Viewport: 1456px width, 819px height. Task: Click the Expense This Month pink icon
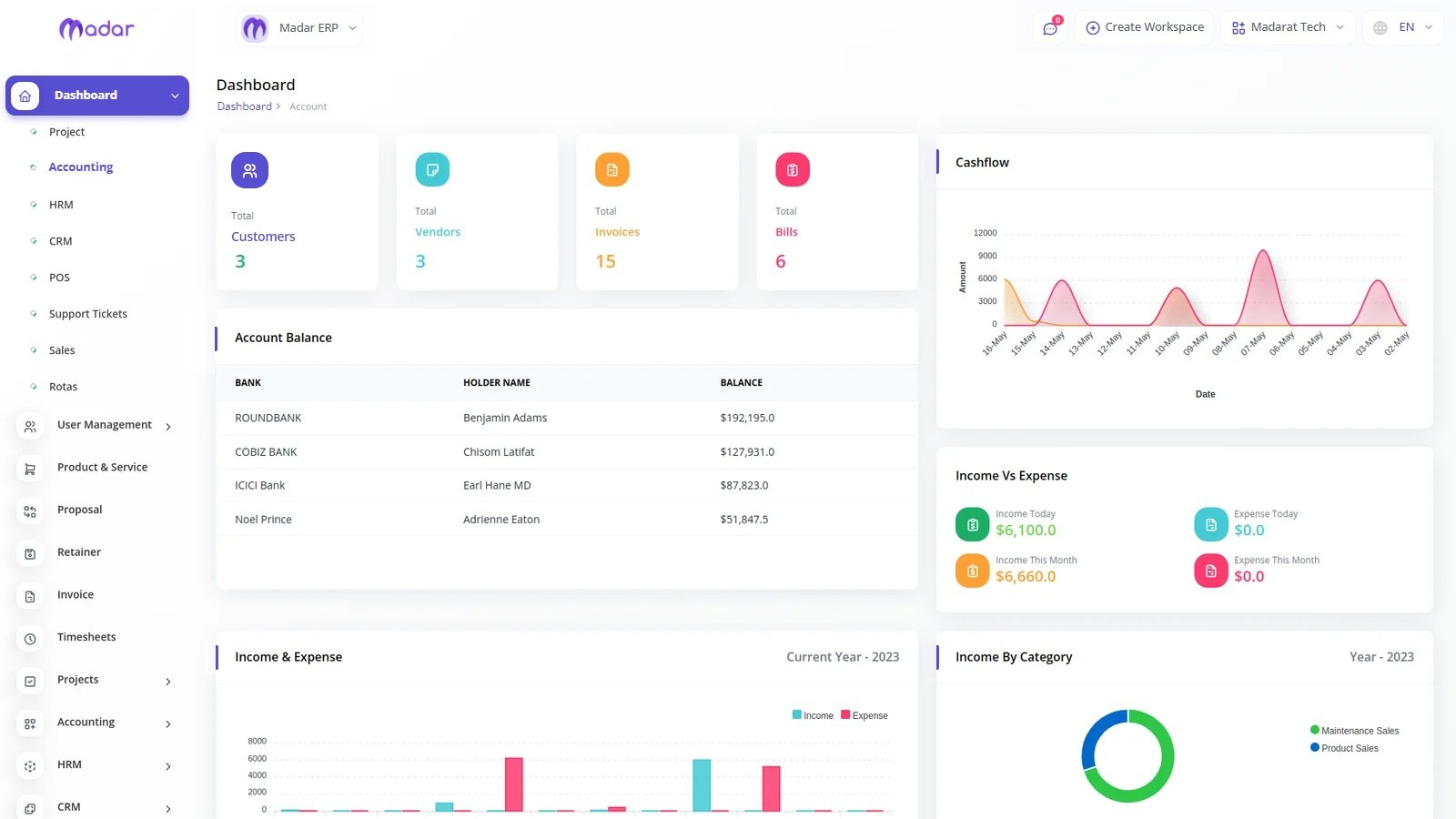tap(1210, 571)
